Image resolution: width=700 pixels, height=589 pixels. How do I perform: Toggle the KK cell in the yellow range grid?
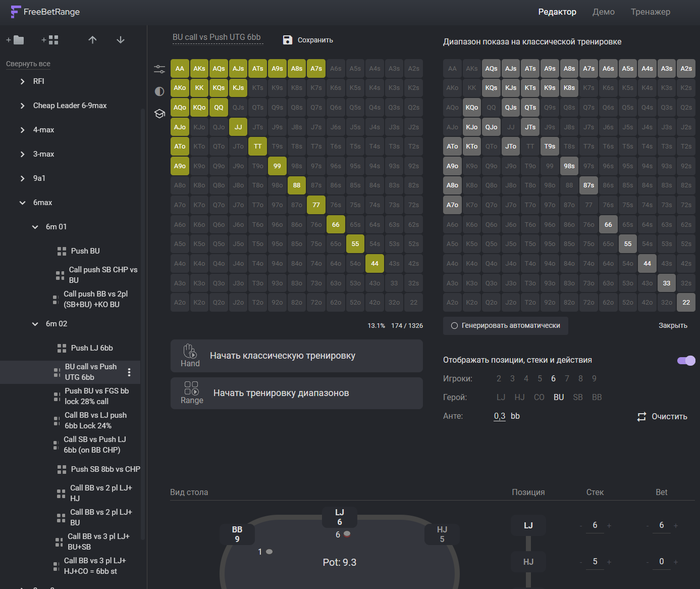[199, 88]
